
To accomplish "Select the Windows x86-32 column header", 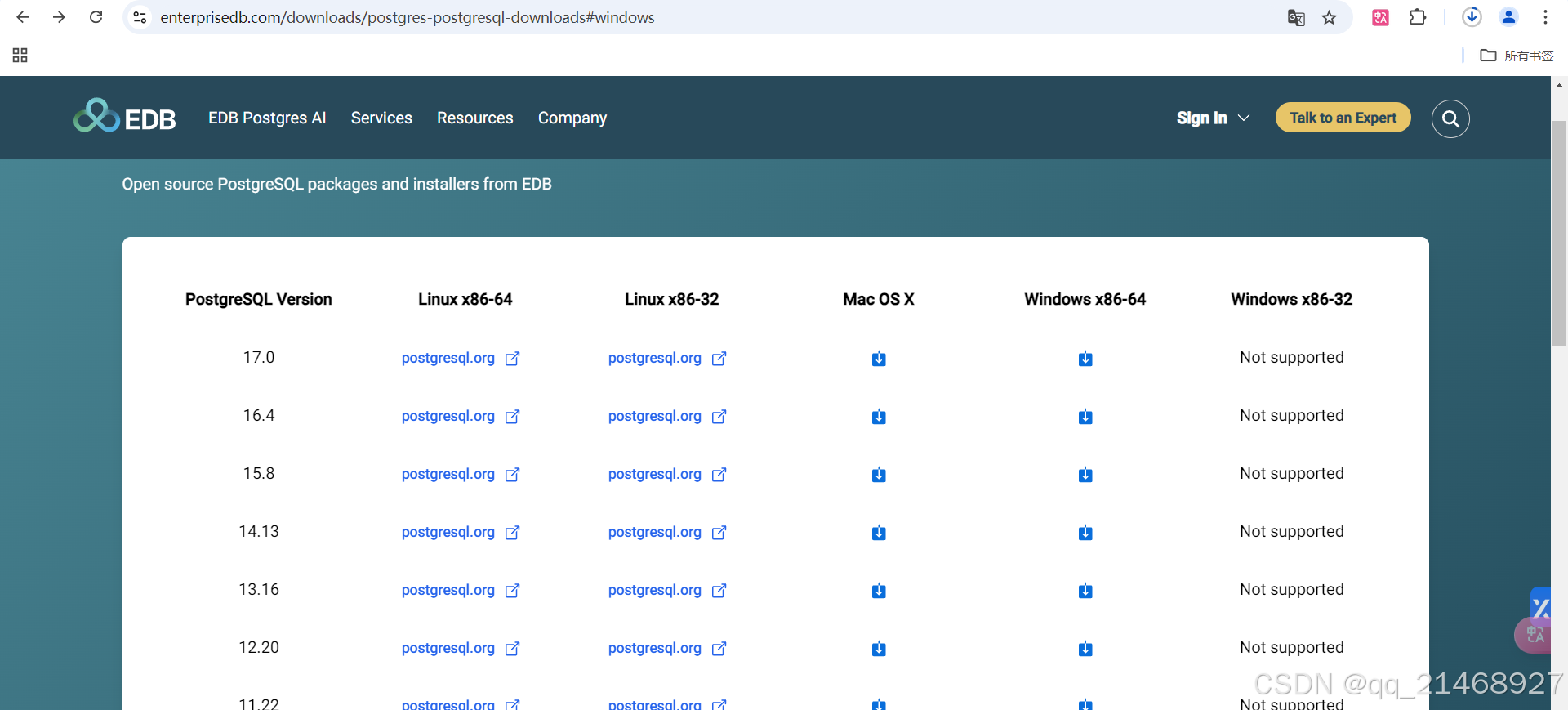I will click(x=1291, y=299).
